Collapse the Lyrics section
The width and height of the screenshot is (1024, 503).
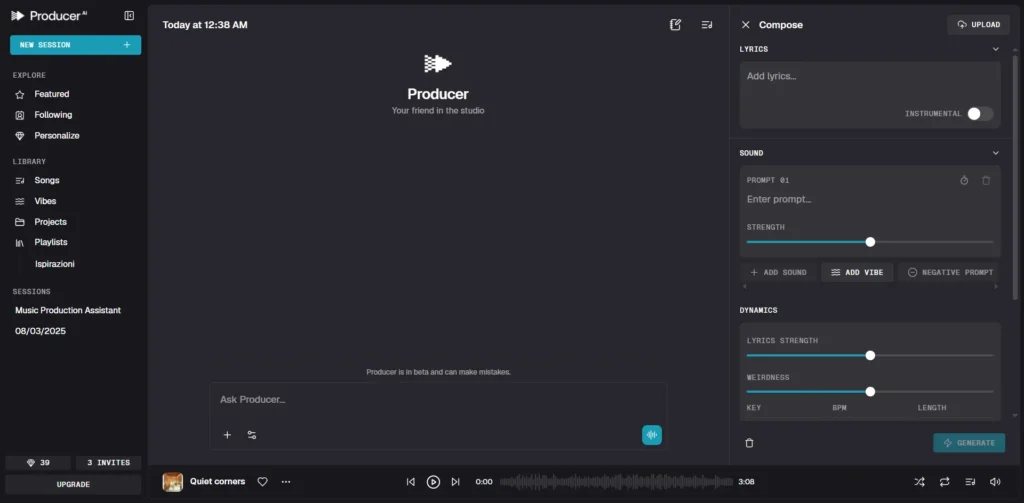click(x=995, y=49)
